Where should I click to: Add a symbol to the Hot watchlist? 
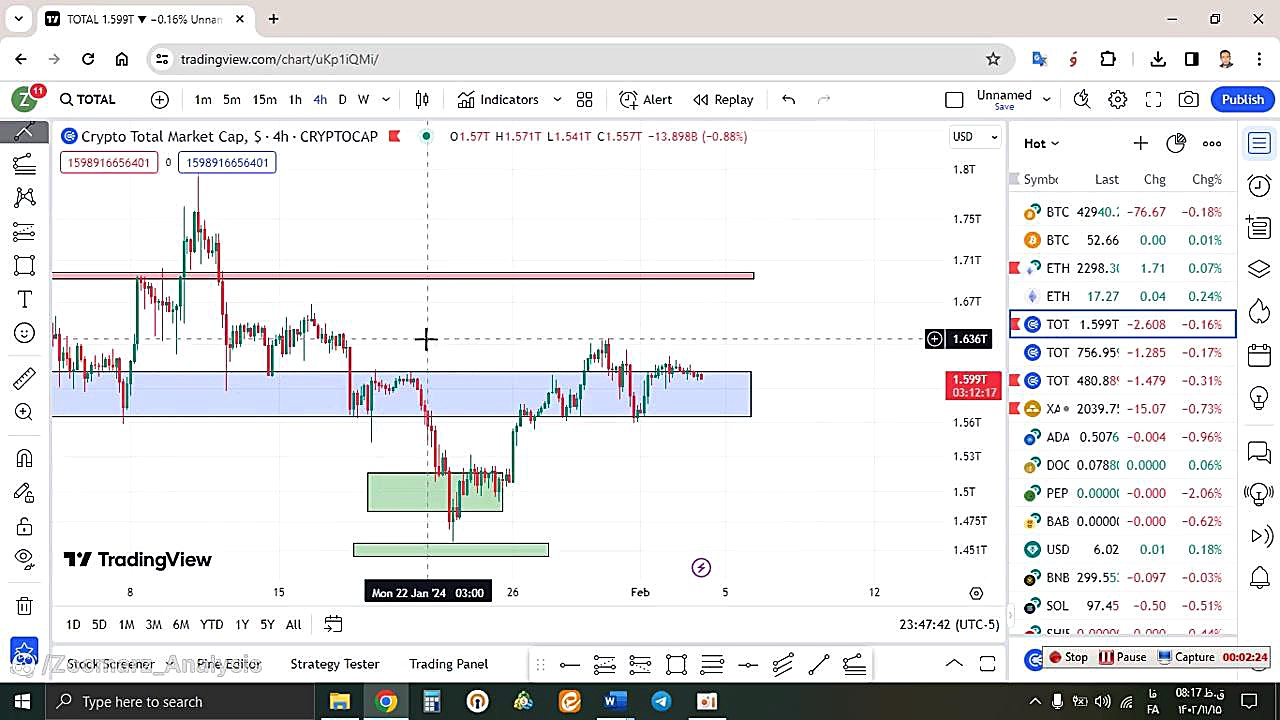coord(1140,143)
